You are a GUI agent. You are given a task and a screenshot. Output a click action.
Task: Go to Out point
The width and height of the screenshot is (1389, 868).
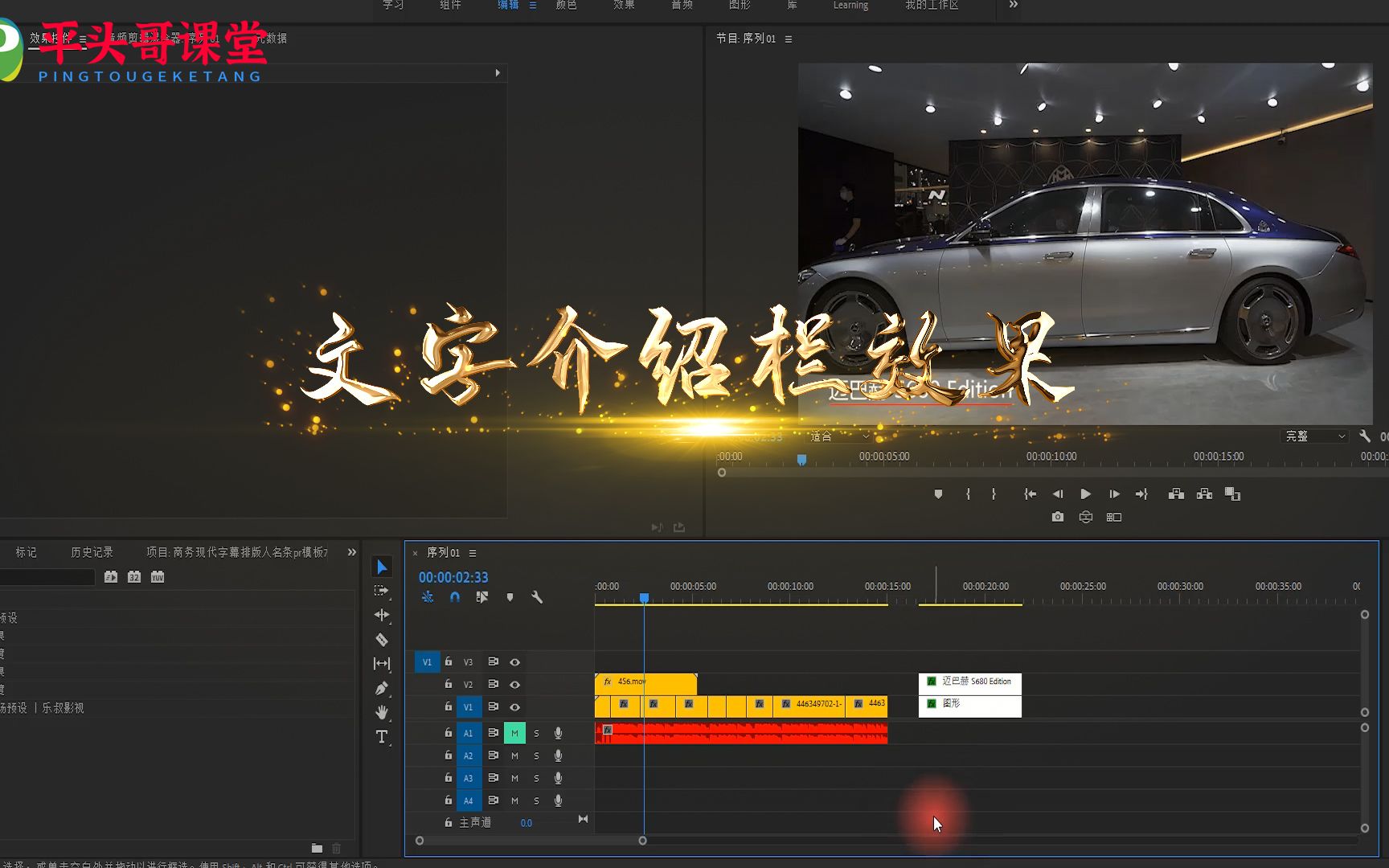click(1141, 494)
